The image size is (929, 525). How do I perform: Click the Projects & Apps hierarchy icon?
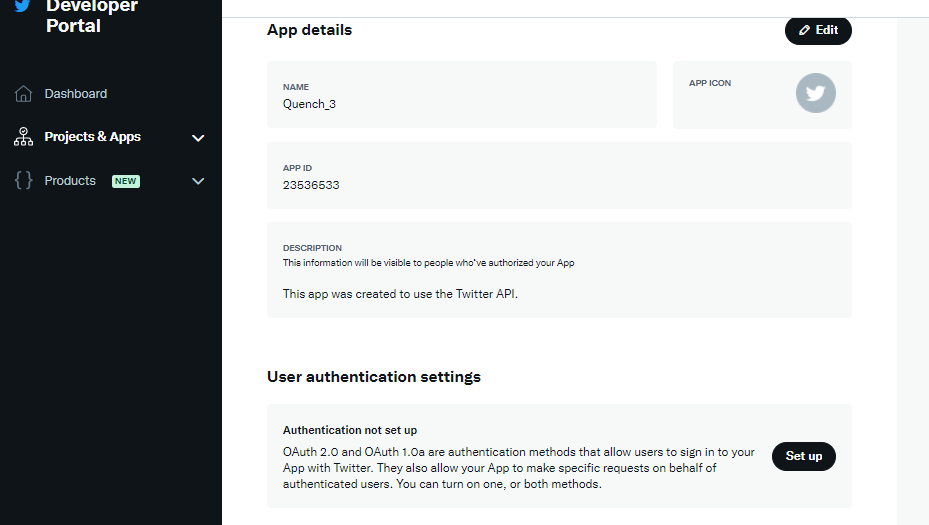tap(24, 137)
